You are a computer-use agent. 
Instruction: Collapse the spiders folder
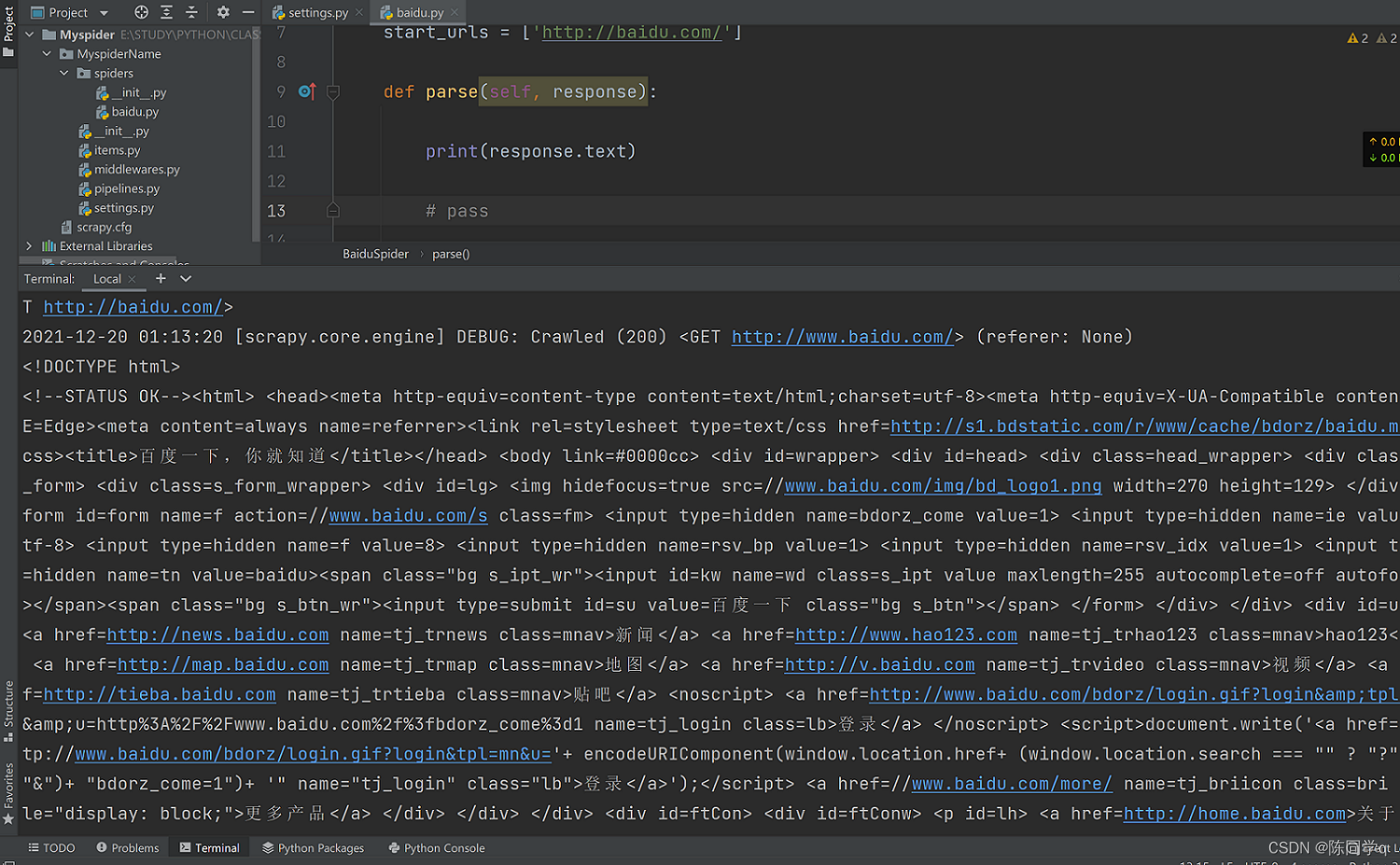point(64,73)
